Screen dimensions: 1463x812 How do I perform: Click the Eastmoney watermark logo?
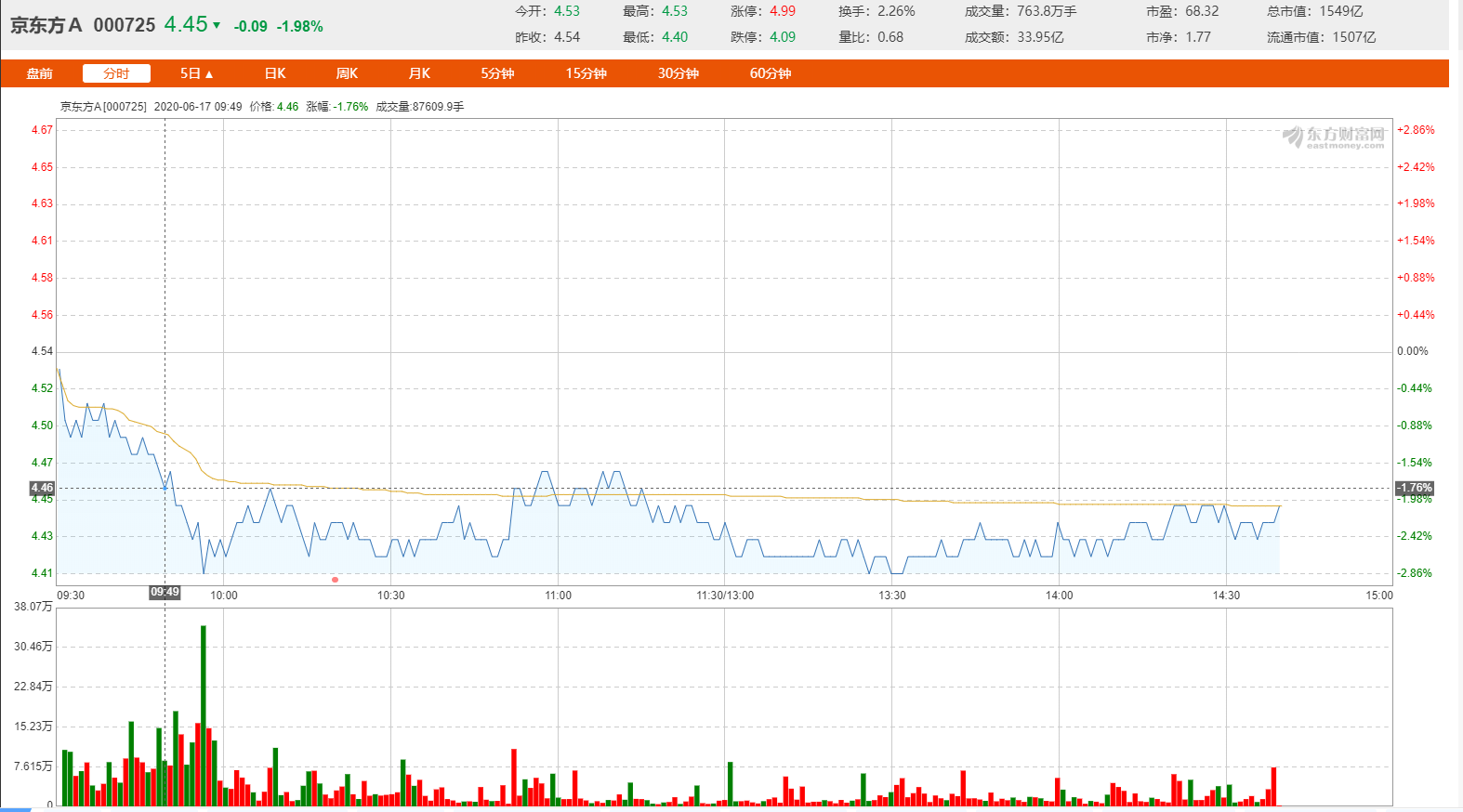click(1334, 138)
